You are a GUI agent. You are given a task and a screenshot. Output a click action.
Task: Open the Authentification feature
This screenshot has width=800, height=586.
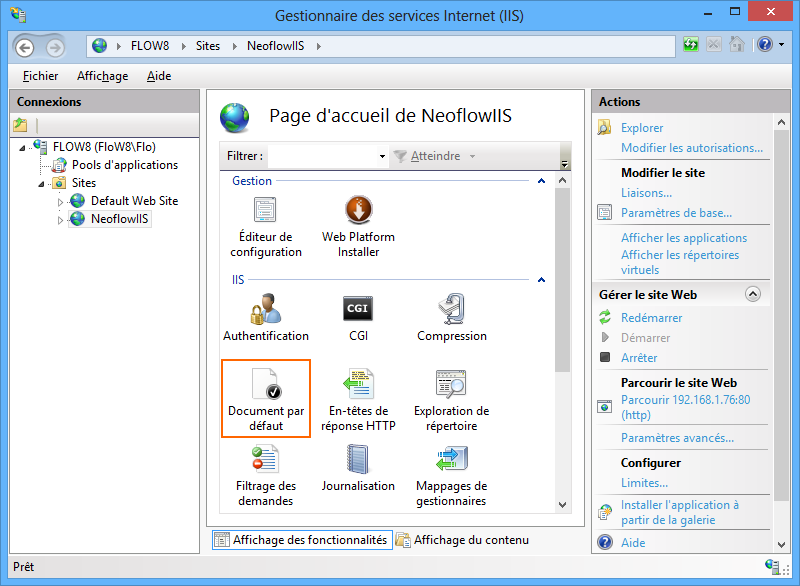(x=265, y=318)
